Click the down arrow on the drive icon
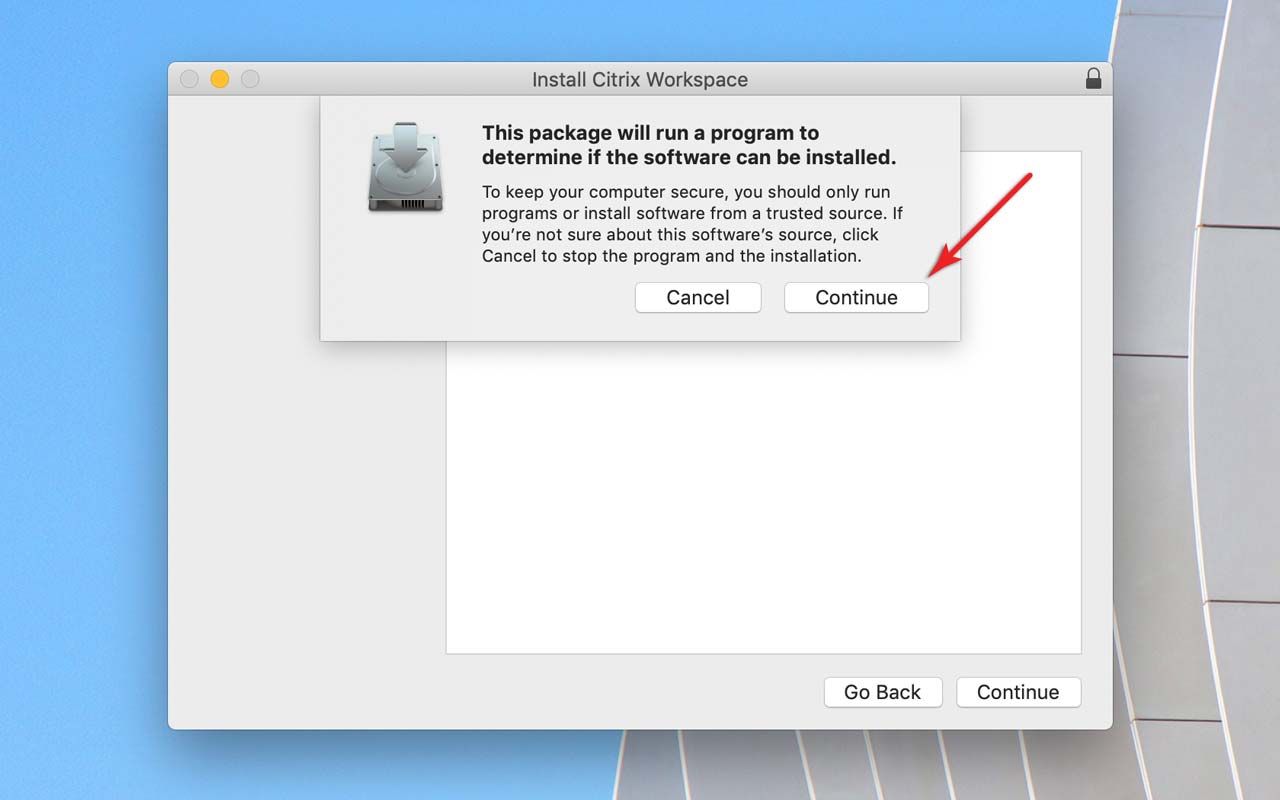1280x800 pixels. point(404,146)
